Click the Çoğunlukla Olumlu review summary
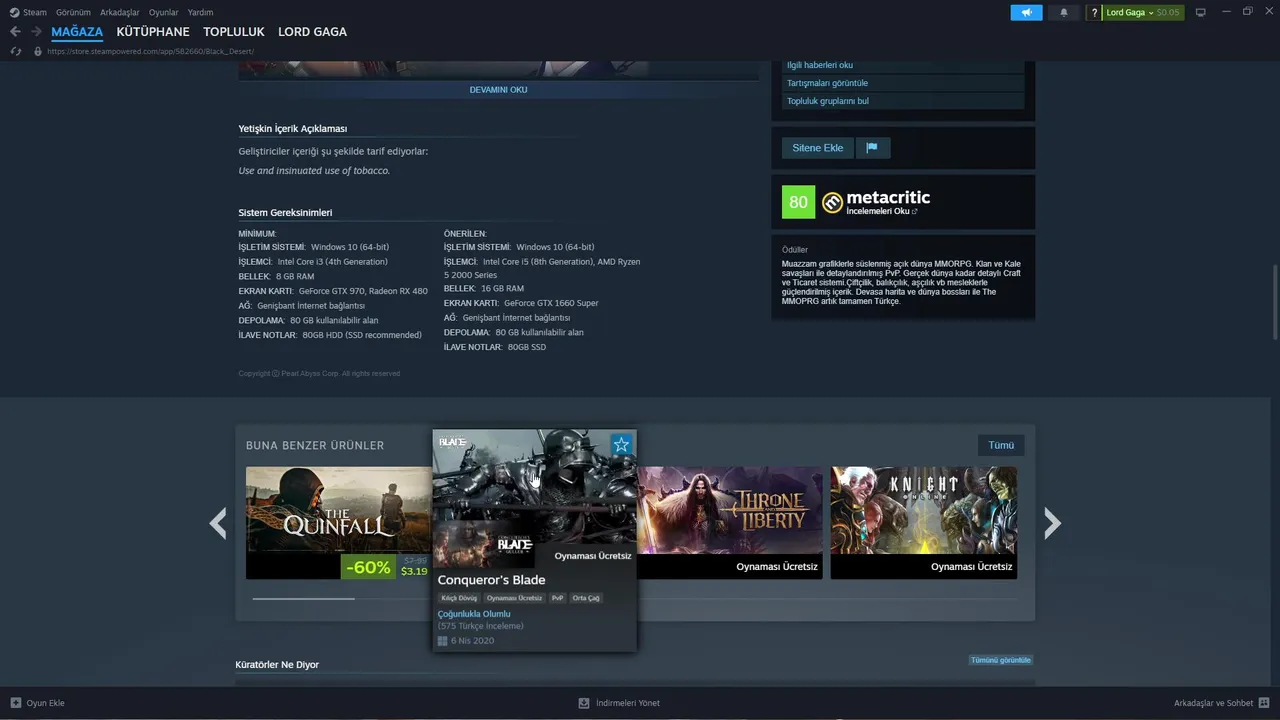The height and width of the screenshot is (720, 1280). click(474, 614)
